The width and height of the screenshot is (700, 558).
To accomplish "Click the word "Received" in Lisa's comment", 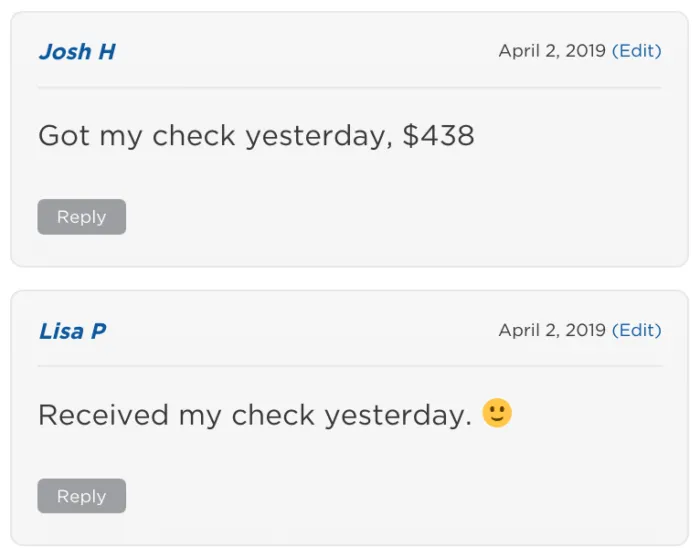I will click(x=103, y=415).
